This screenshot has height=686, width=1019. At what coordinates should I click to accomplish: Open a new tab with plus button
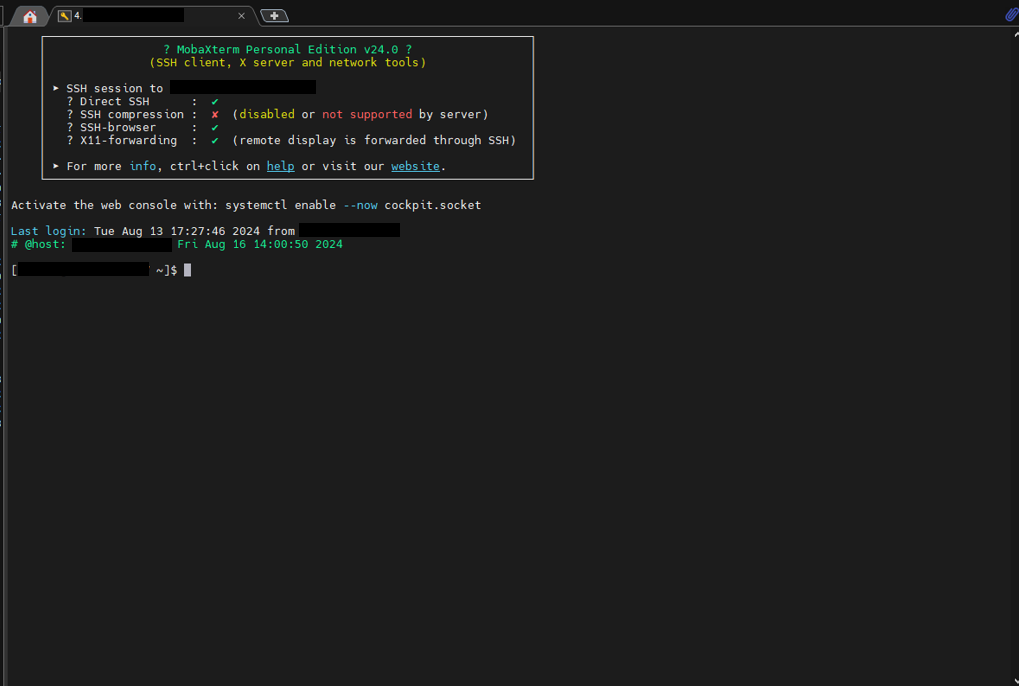tap(274, 16)
